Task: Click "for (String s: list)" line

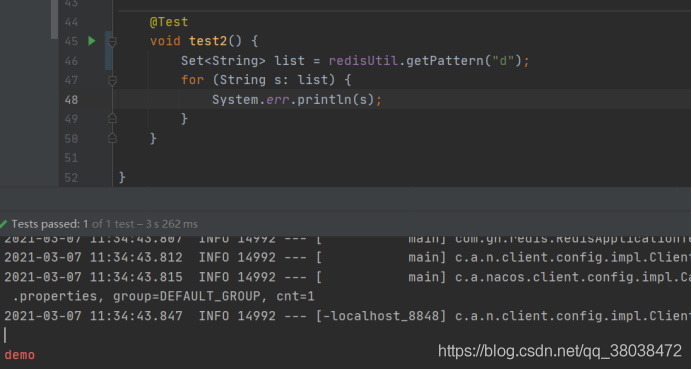Action: point(266,80)
